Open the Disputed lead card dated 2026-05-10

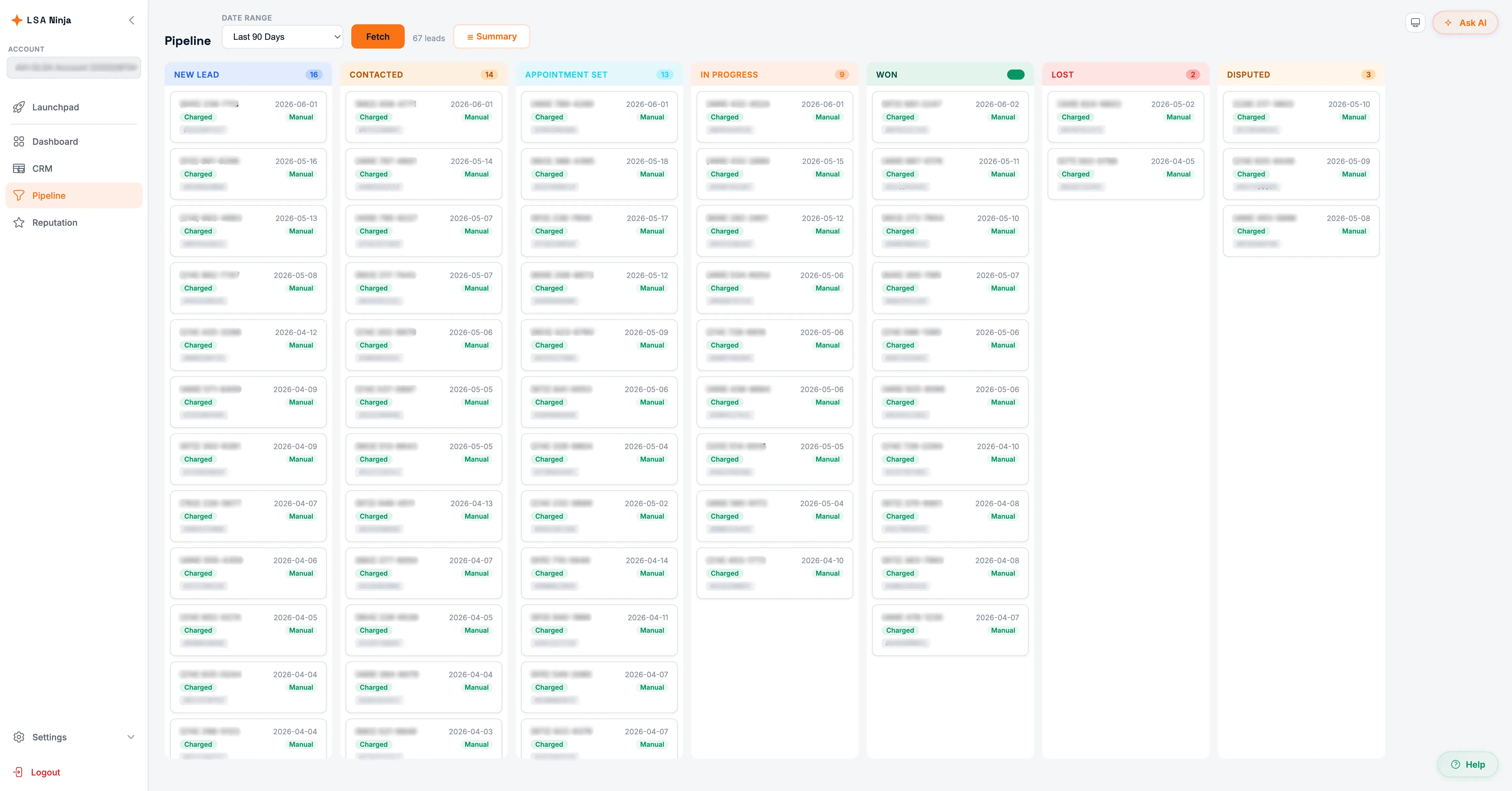[x=1301, y=117]
